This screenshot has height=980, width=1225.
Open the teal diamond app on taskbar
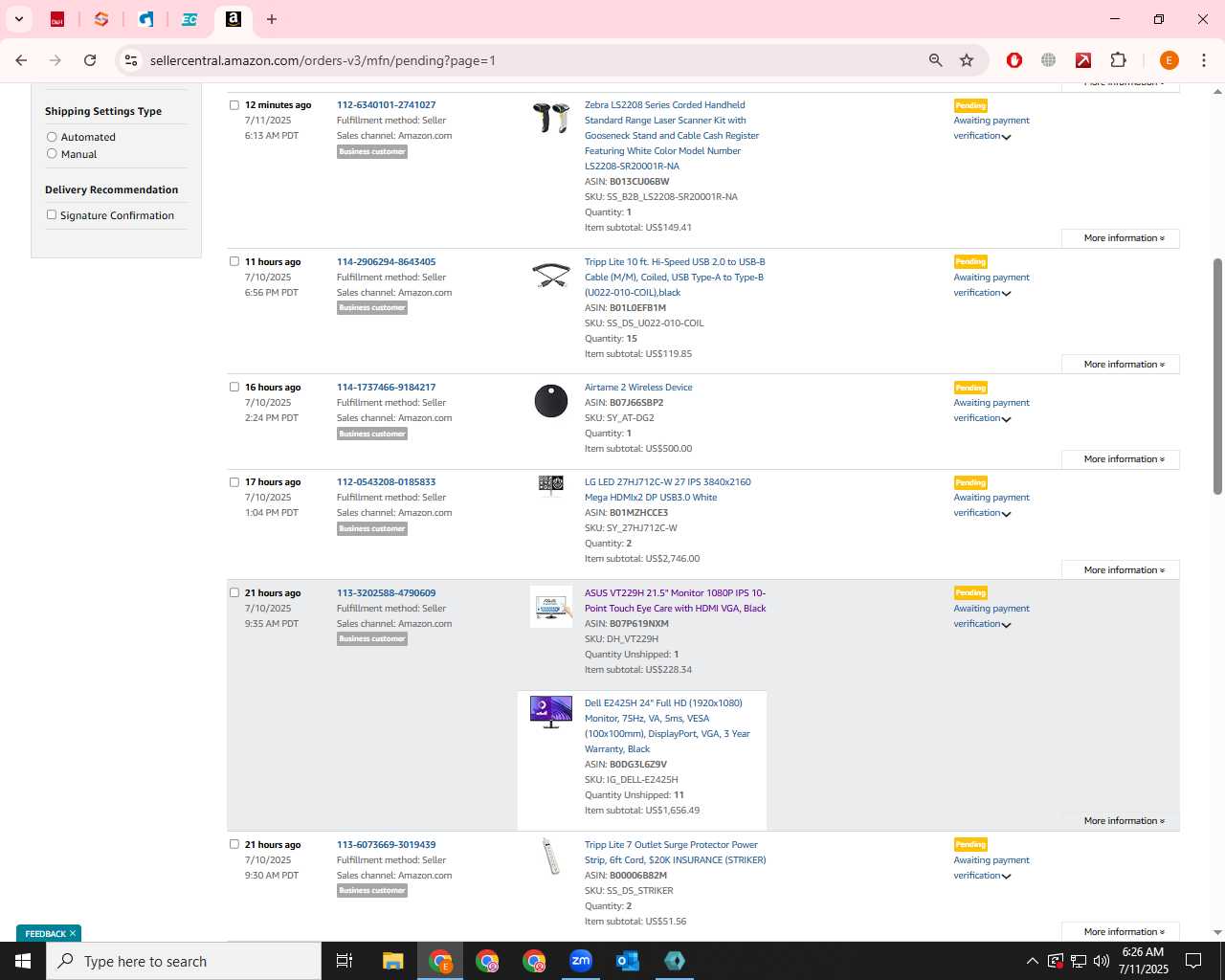[675, 961]
